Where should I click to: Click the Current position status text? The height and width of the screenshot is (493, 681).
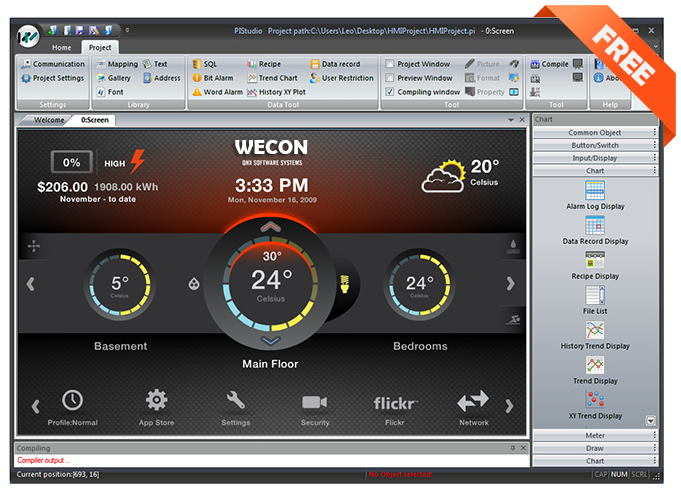58,474
